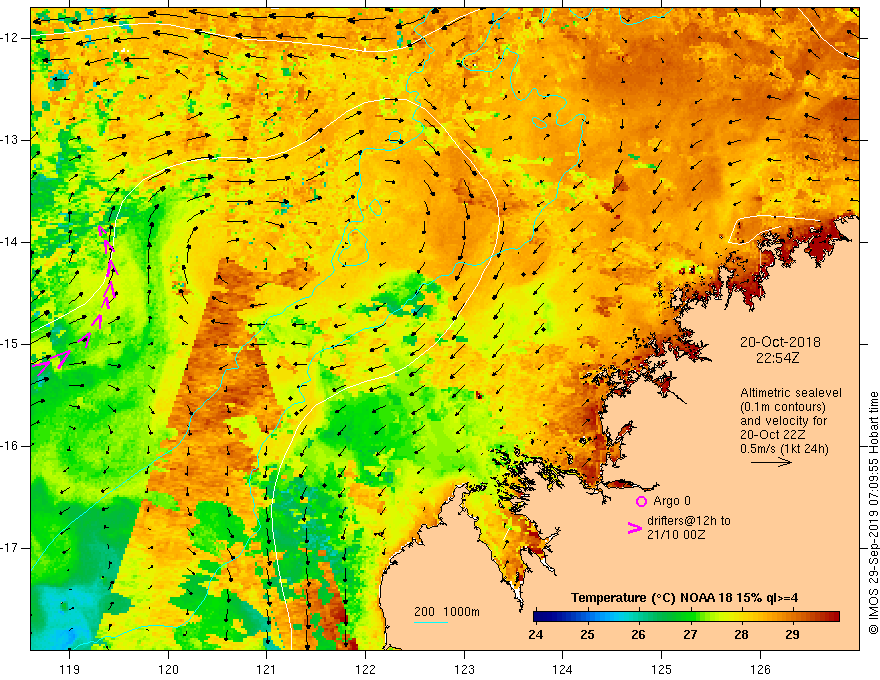880x680 pixels.
Task: Click the '(0.1m contours)' text
Action: pyautogui.click(x=783, y=407)
